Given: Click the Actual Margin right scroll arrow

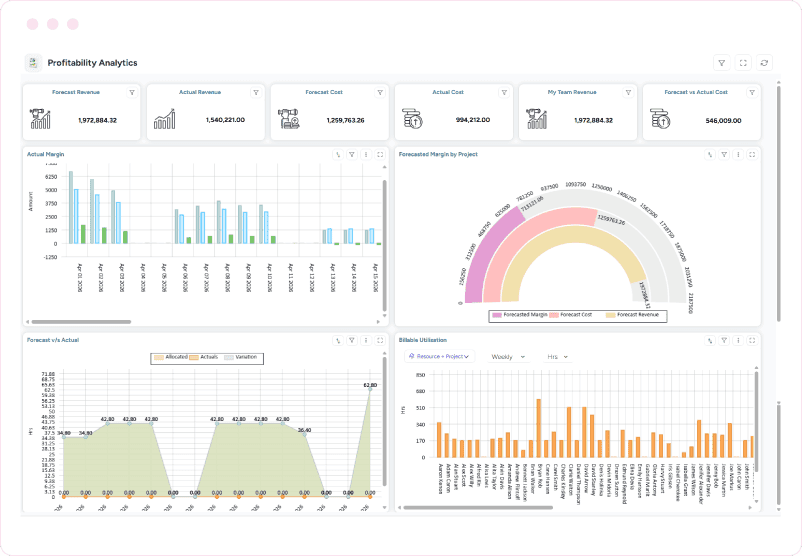Looking at the screenshot, I should point(378,322).
